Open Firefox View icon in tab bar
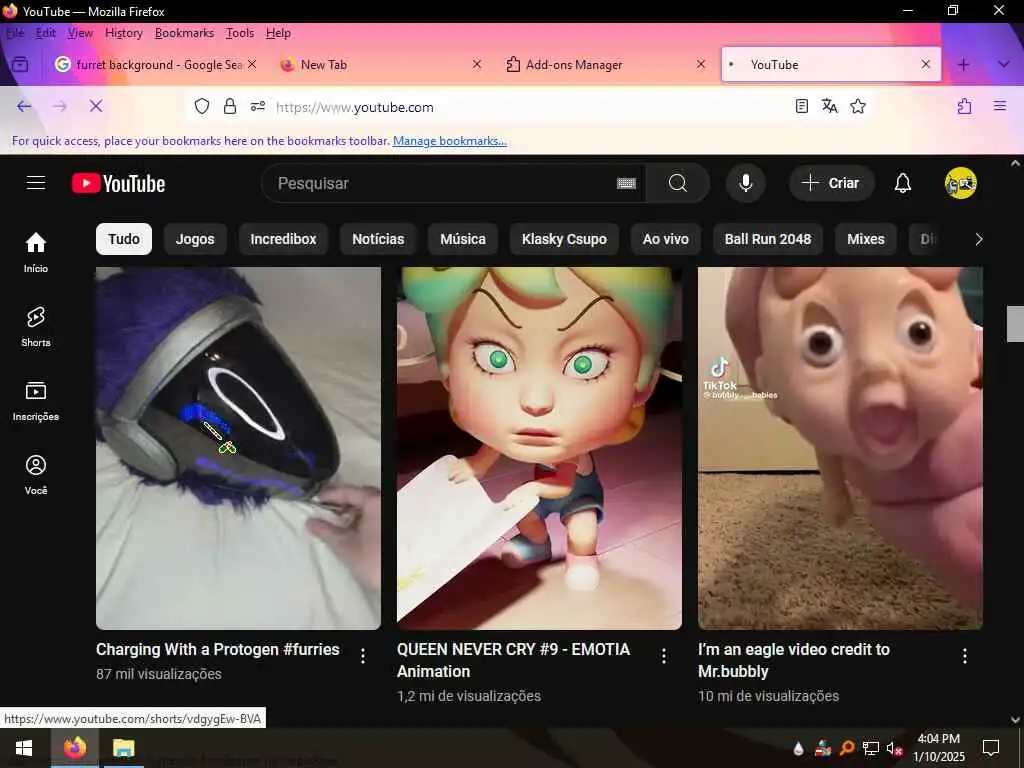This screenshot has height=768, width=1024. tap(20, 64)
